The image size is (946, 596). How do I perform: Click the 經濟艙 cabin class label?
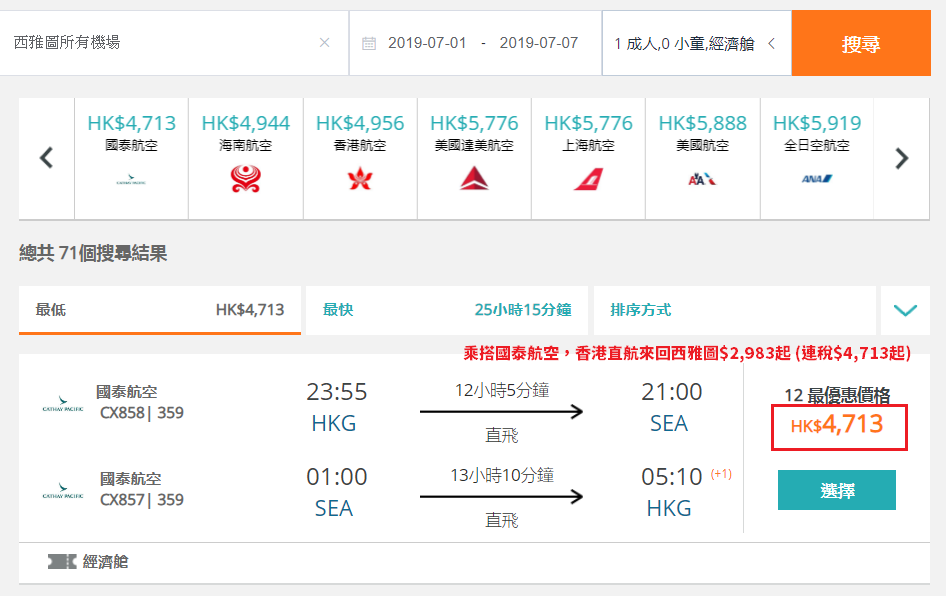(106, 562)
